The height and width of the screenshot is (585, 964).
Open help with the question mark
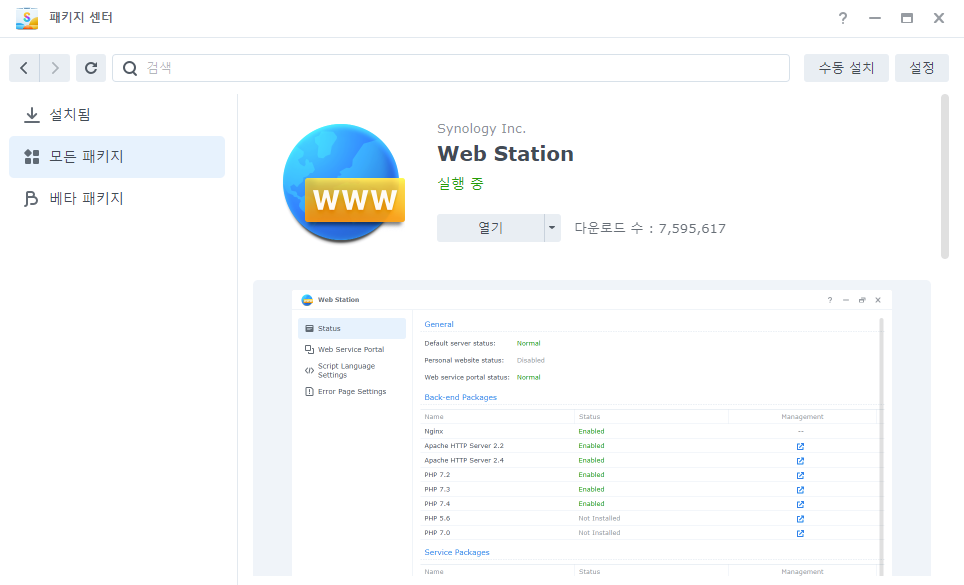tap(843, 18)
